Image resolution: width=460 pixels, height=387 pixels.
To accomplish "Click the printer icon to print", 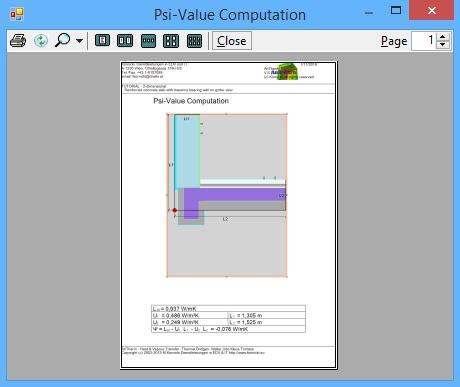I will 18,41.
